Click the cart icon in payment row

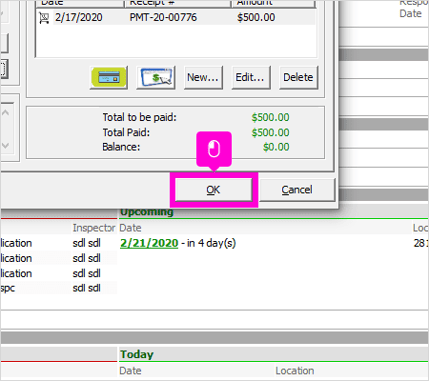[x=44, y=18]
